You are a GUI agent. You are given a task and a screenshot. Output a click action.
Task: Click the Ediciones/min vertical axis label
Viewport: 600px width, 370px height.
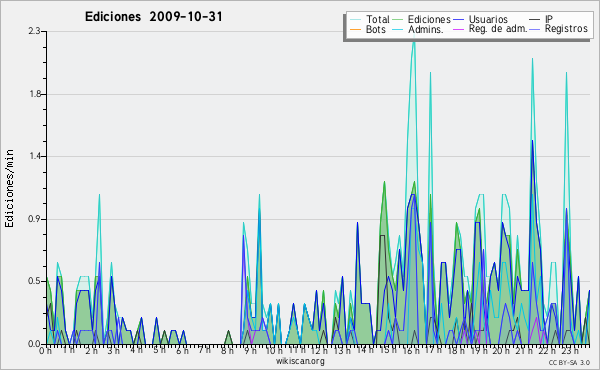point(9,188)
